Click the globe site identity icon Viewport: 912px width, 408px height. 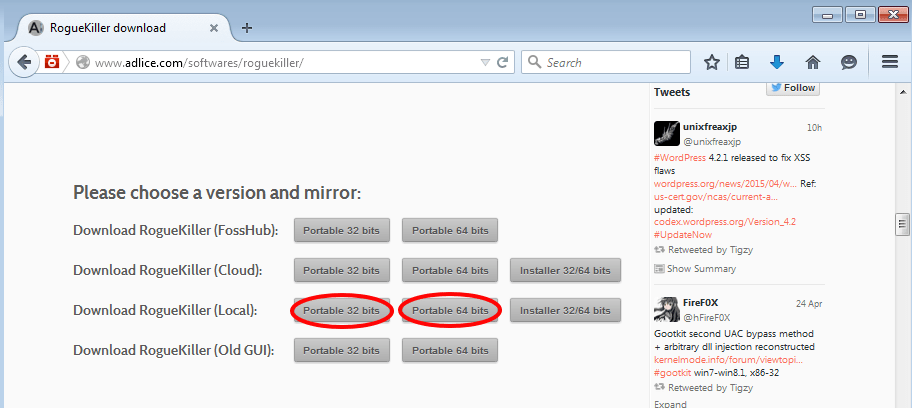tap(83, 62)
